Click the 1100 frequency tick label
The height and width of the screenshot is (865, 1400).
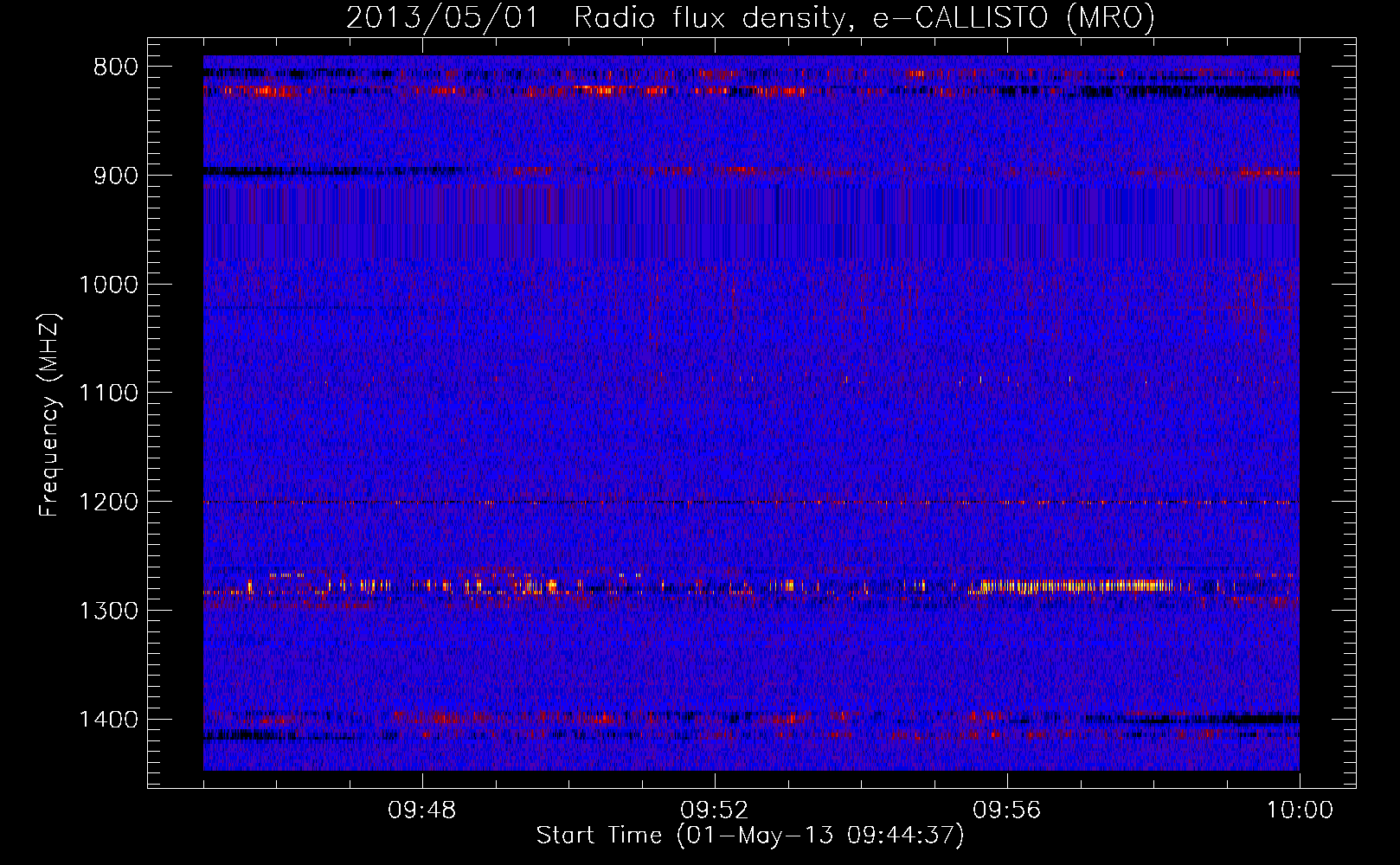pyautogui.click(x=109, y=394)
